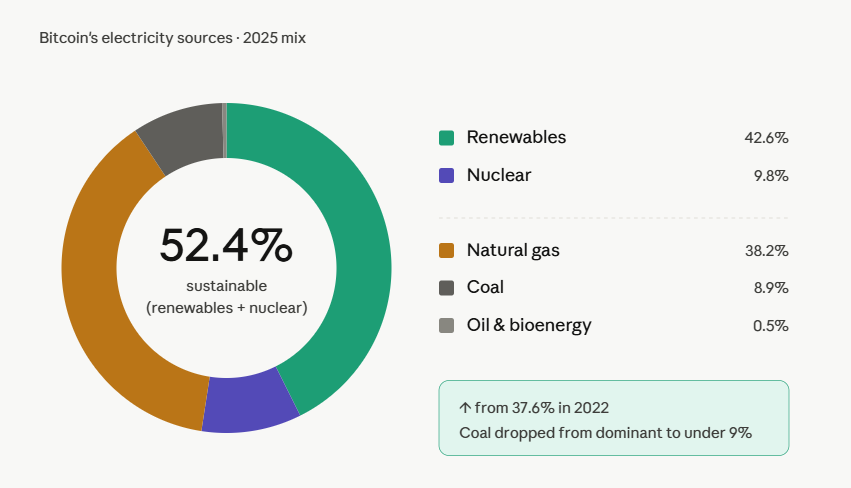This screenshot has width=851, height=488.
Task: Click the Oil & bioenergy light gray swatch
Action: pyautogui.click(x=446, y=325)
